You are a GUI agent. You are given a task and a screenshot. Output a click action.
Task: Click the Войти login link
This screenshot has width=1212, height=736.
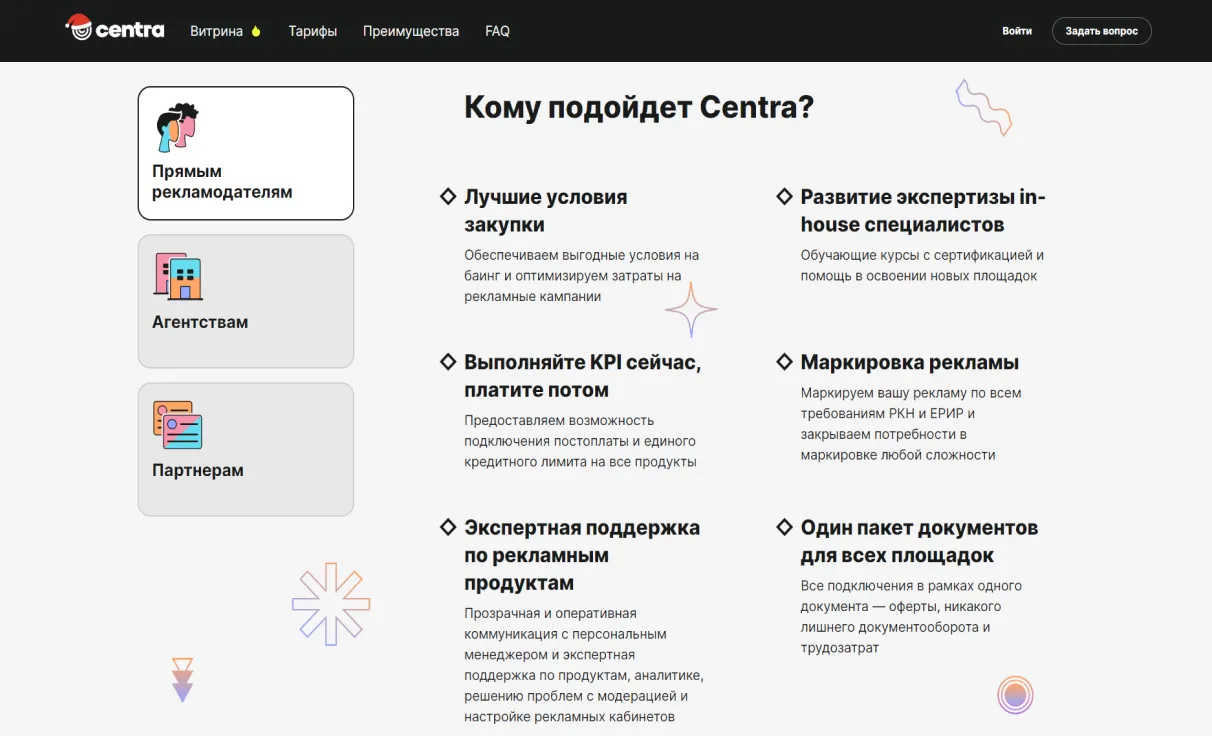[1017, 31]
